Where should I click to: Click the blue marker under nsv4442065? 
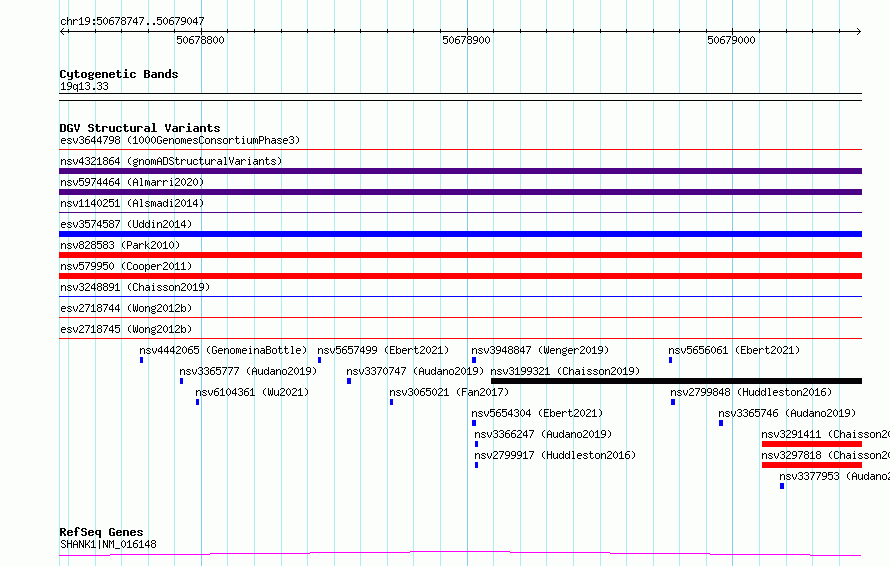141,360
